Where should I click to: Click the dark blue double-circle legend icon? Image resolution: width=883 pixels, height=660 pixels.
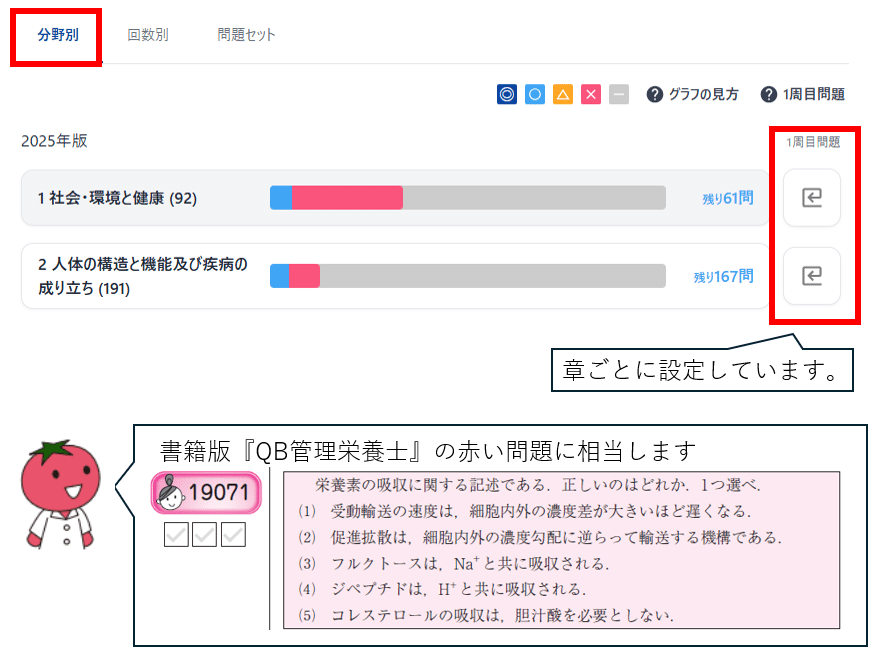[507, 94]
